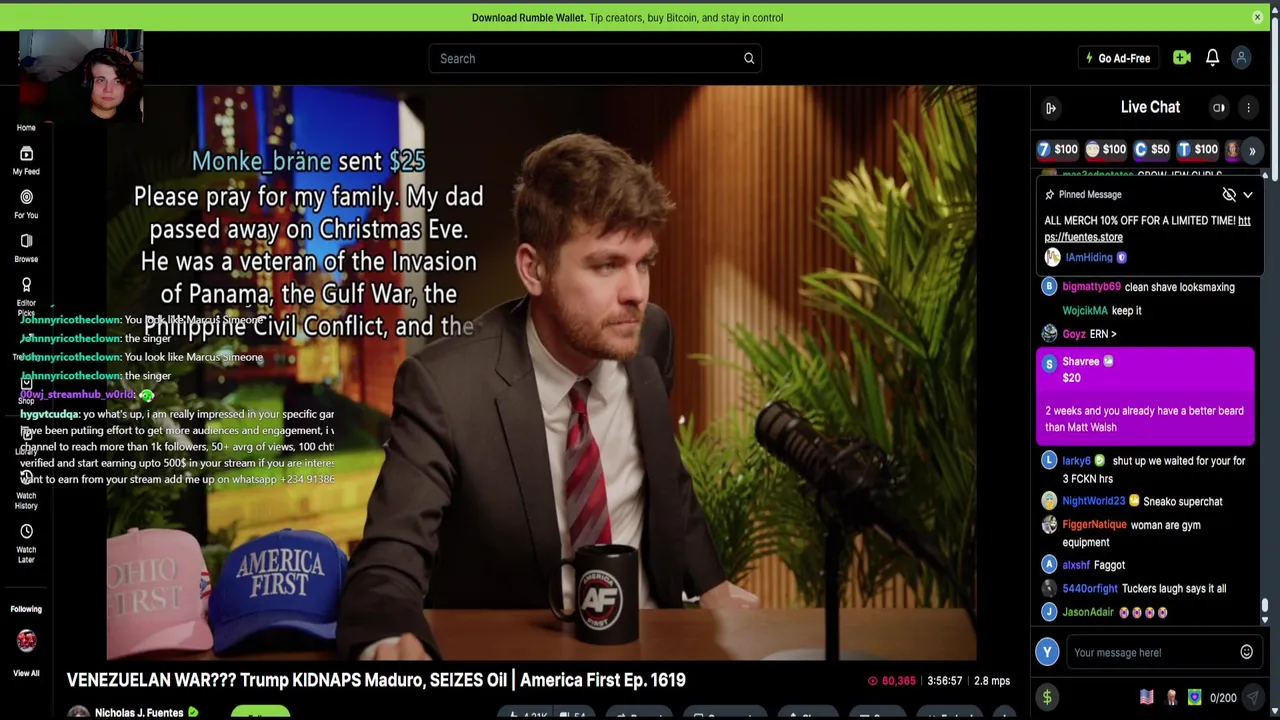This screenshot has width=1280, height=720.
Task: Click Nicholas J. Fuentes channel name
Action: (x=139, y=713)
